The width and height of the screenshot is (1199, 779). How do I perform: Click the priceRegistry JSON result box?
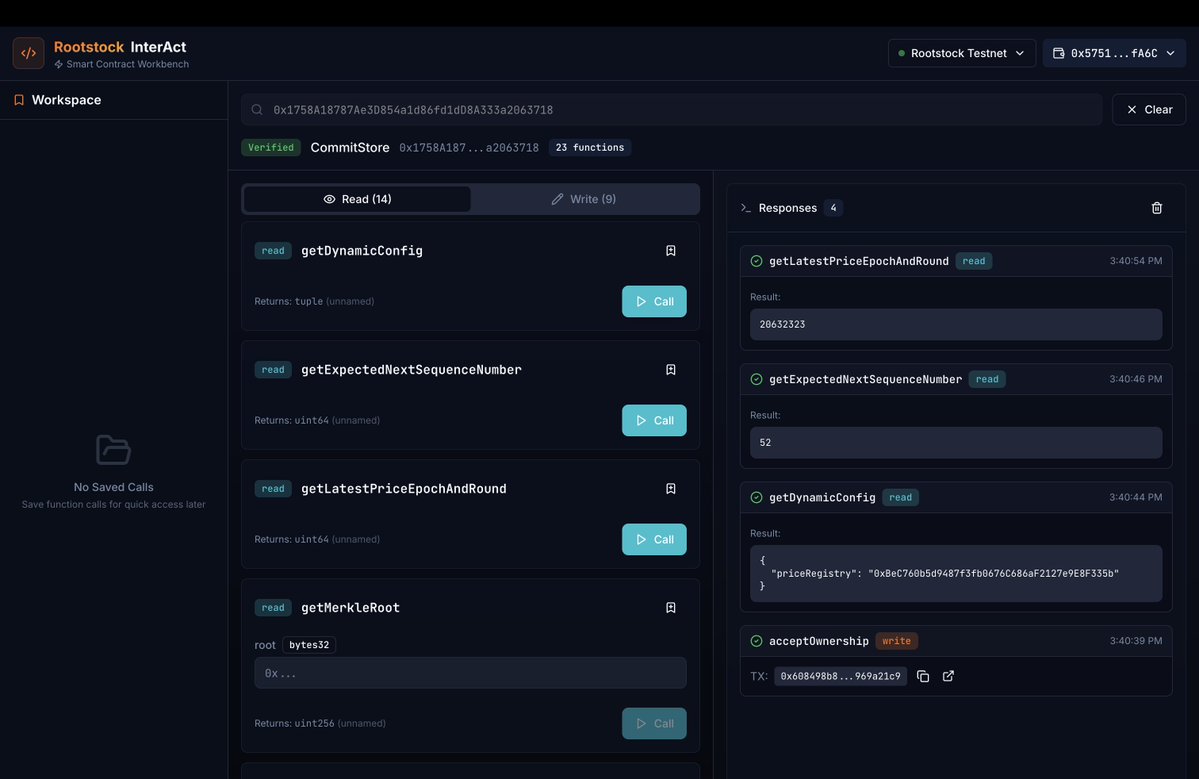click(x=956, y=573)
